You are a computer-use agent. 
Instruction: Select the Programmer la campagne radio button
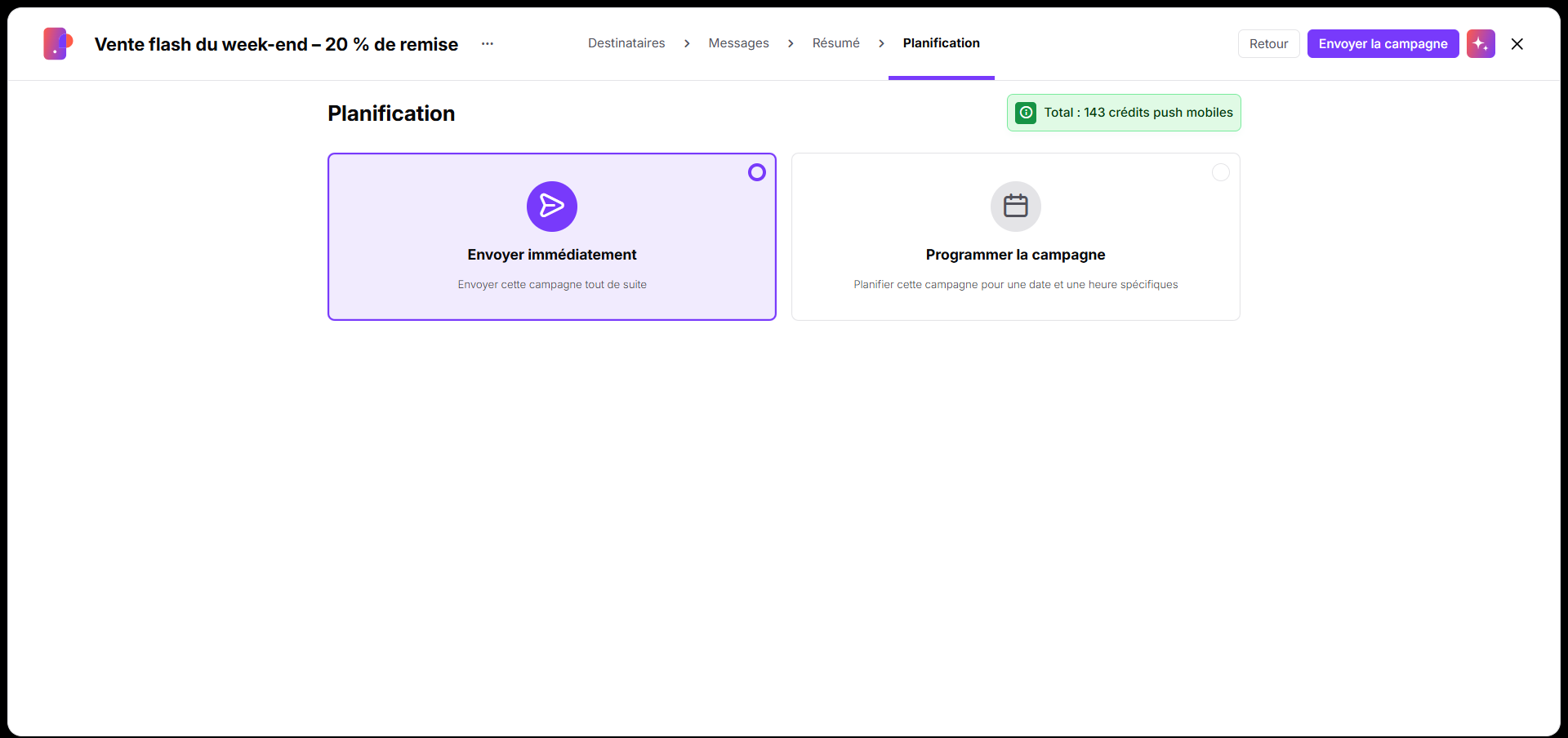[1221, 172]
